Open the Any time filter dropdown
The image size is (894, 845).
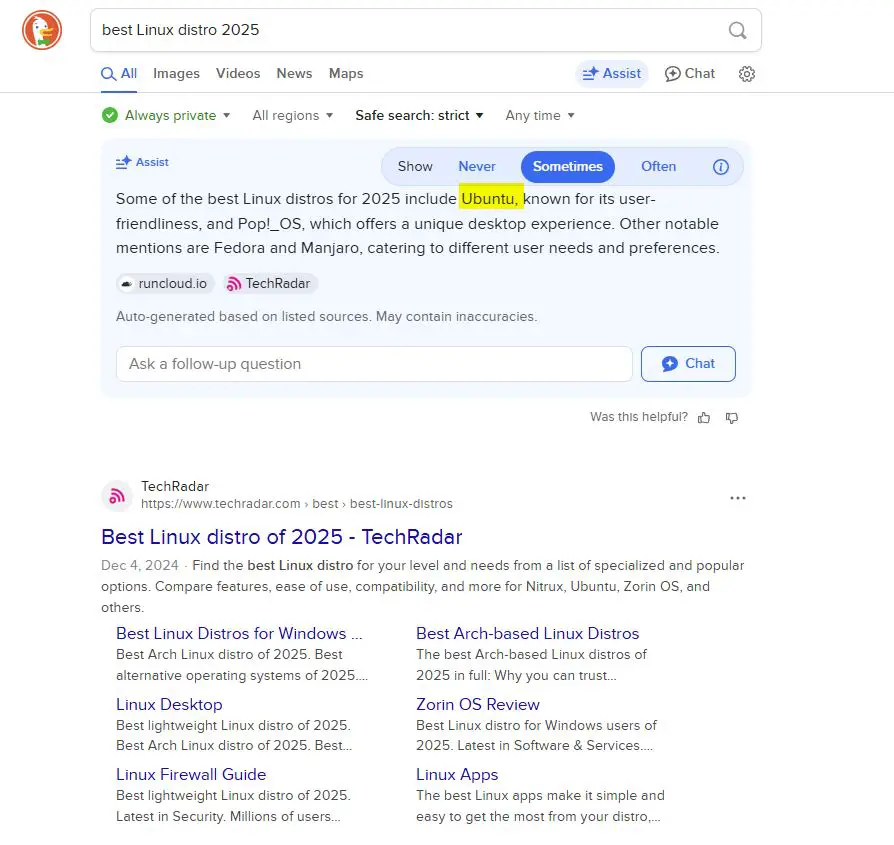540,115
